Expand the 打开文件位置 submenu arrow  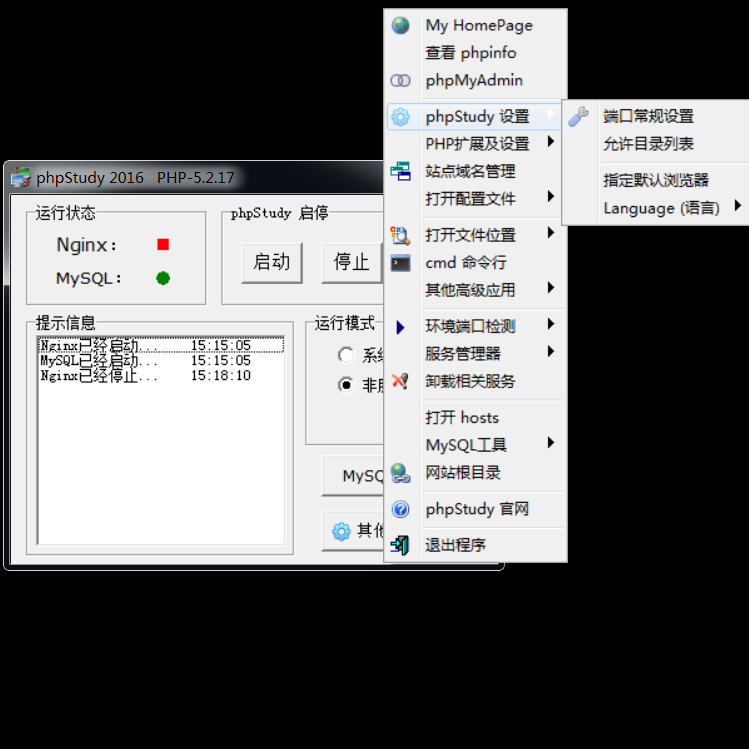pyautogui.click(x=551, y=233)
